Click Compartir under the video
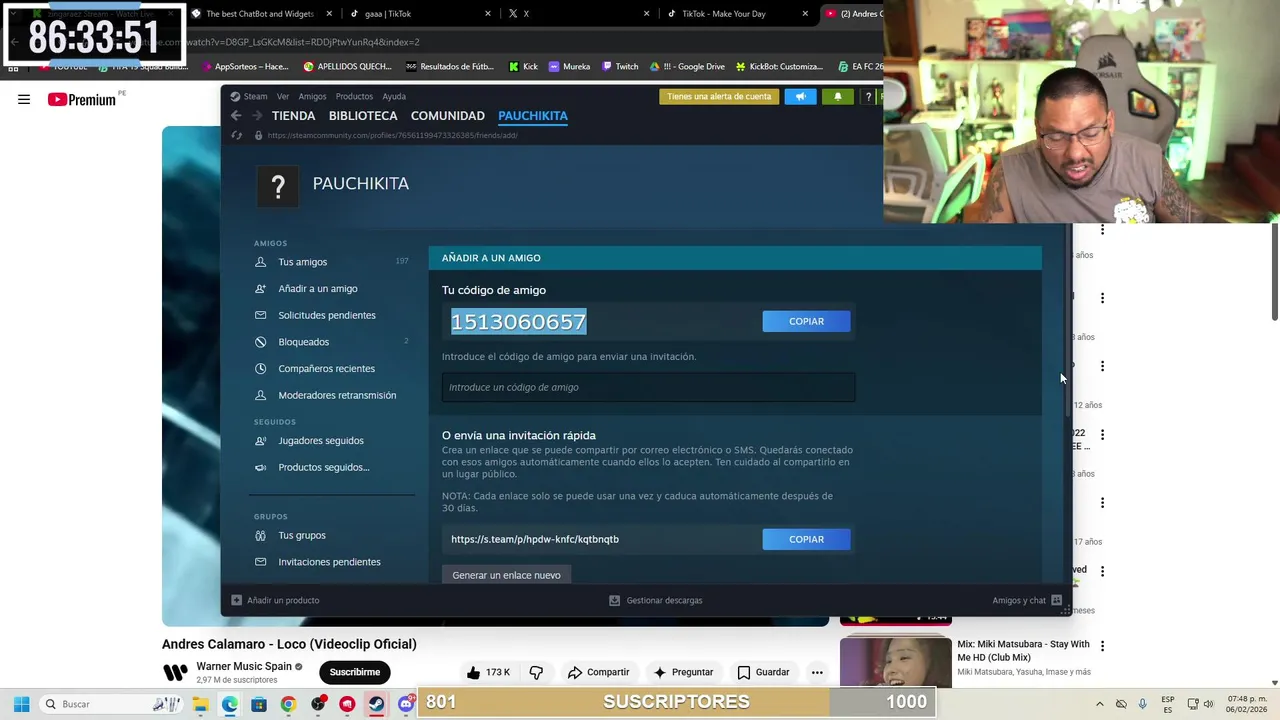The height and width of the screenshot is (720, 1280). pos(598,672)
